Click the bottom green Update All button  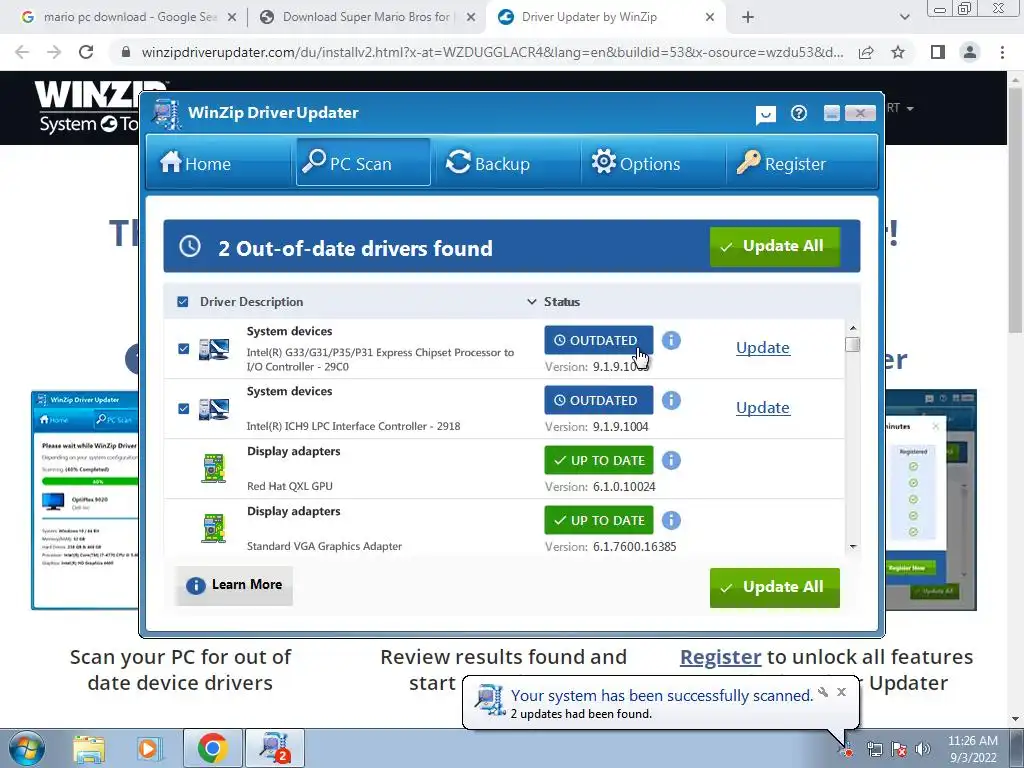coord(775,587)
